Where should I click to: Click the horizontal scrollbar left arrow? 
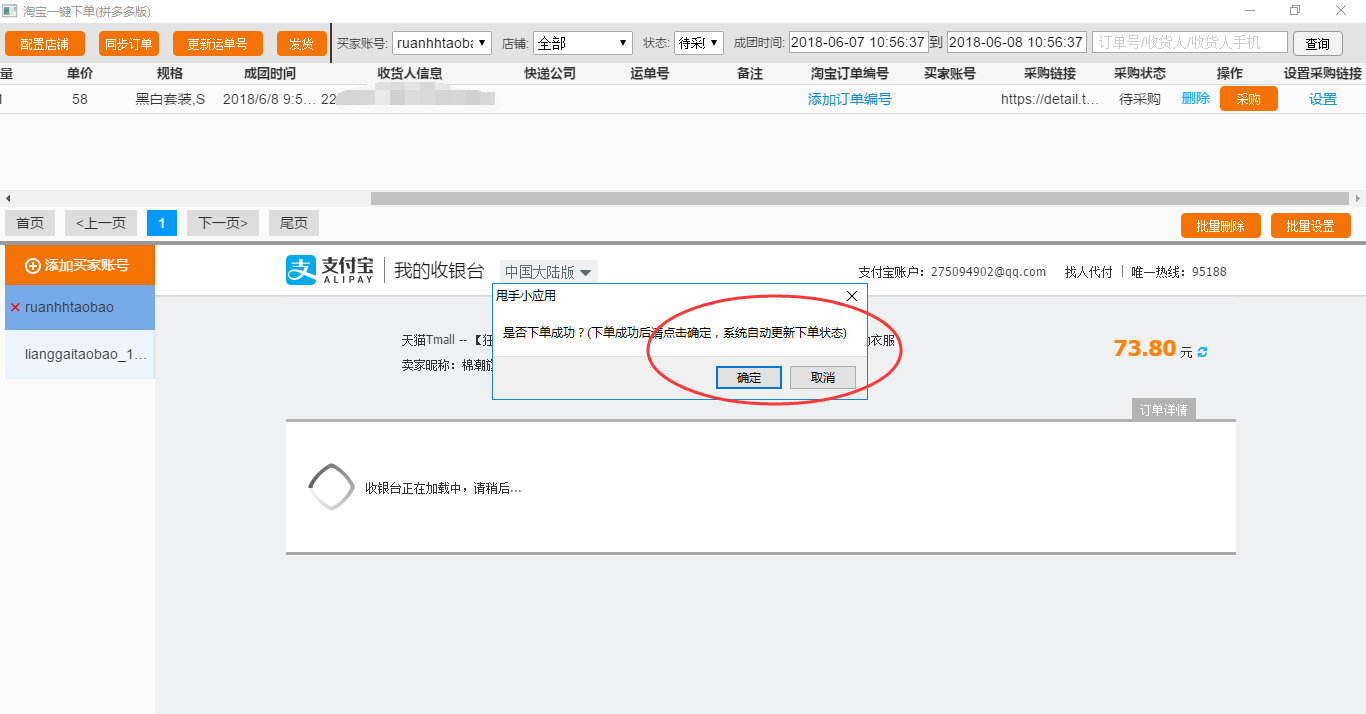[8, 198]
